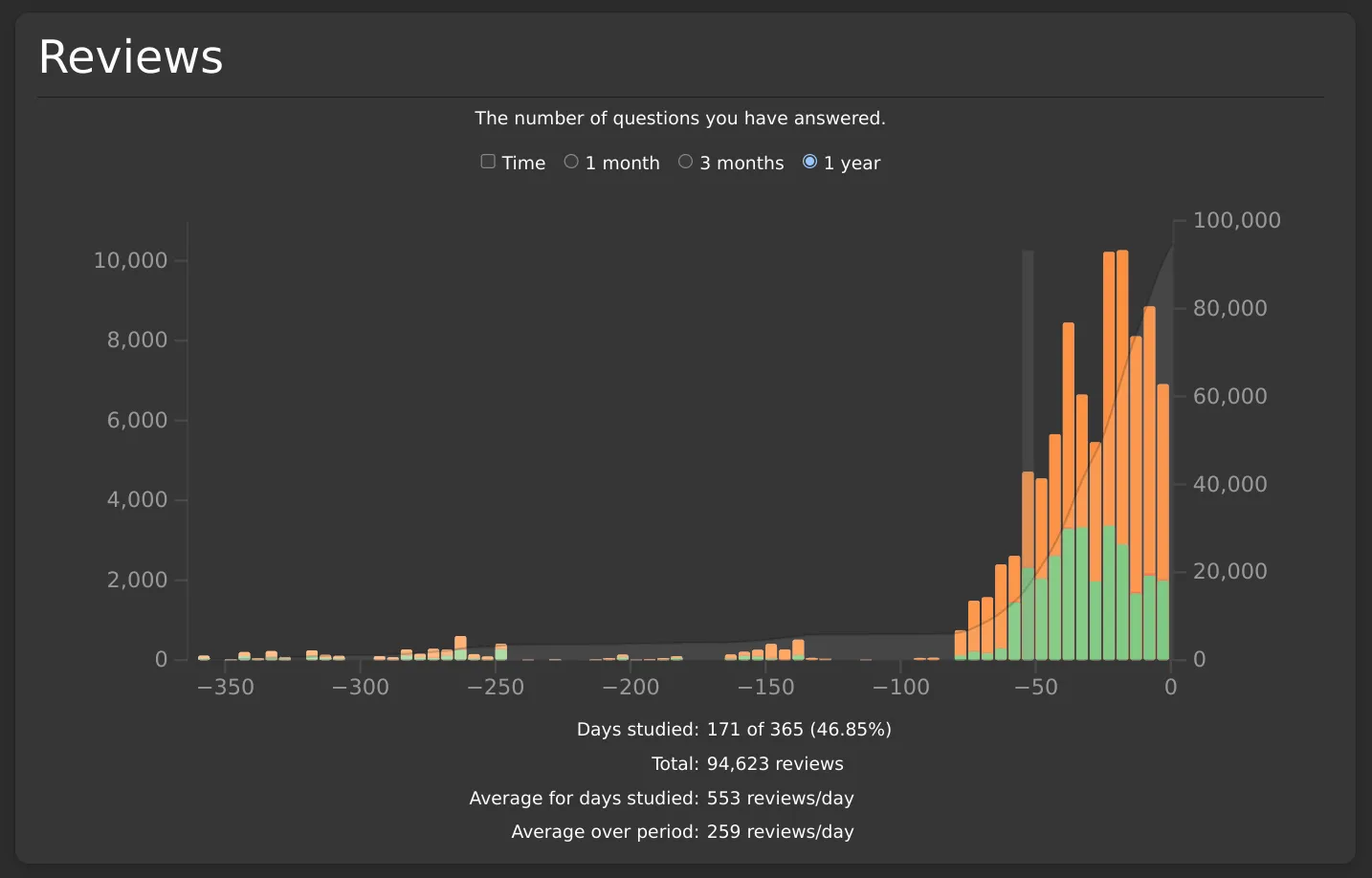Click the Average over period value
The height and width of the screenshot is (878, 1372).
click(x=780, y=831)
